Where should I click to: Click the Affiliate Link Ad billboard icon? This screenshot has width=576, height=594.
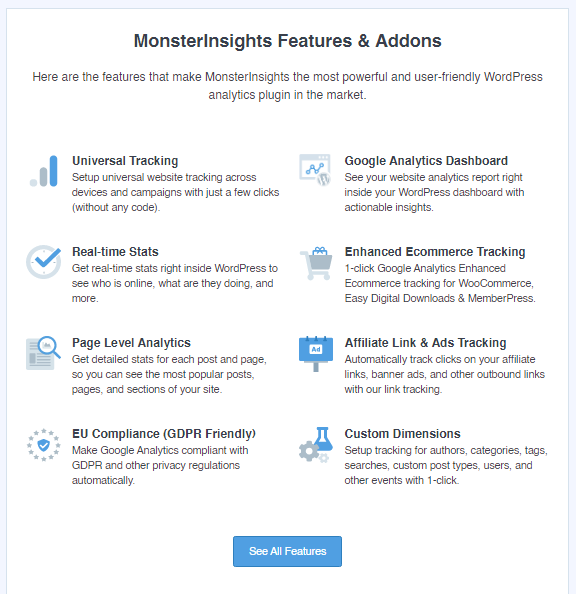pos(316,354)
